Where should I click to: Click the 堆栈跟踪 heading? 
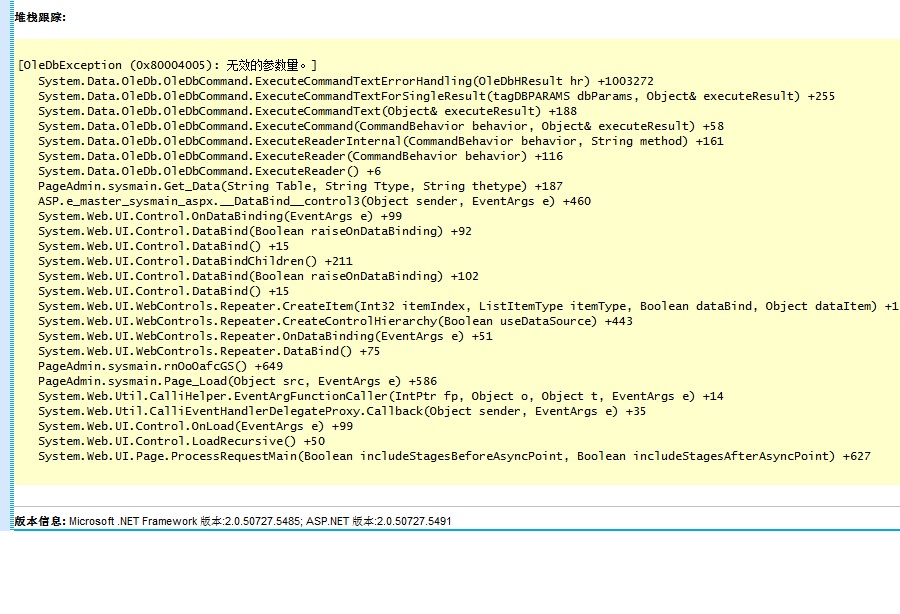coord(41,17)
